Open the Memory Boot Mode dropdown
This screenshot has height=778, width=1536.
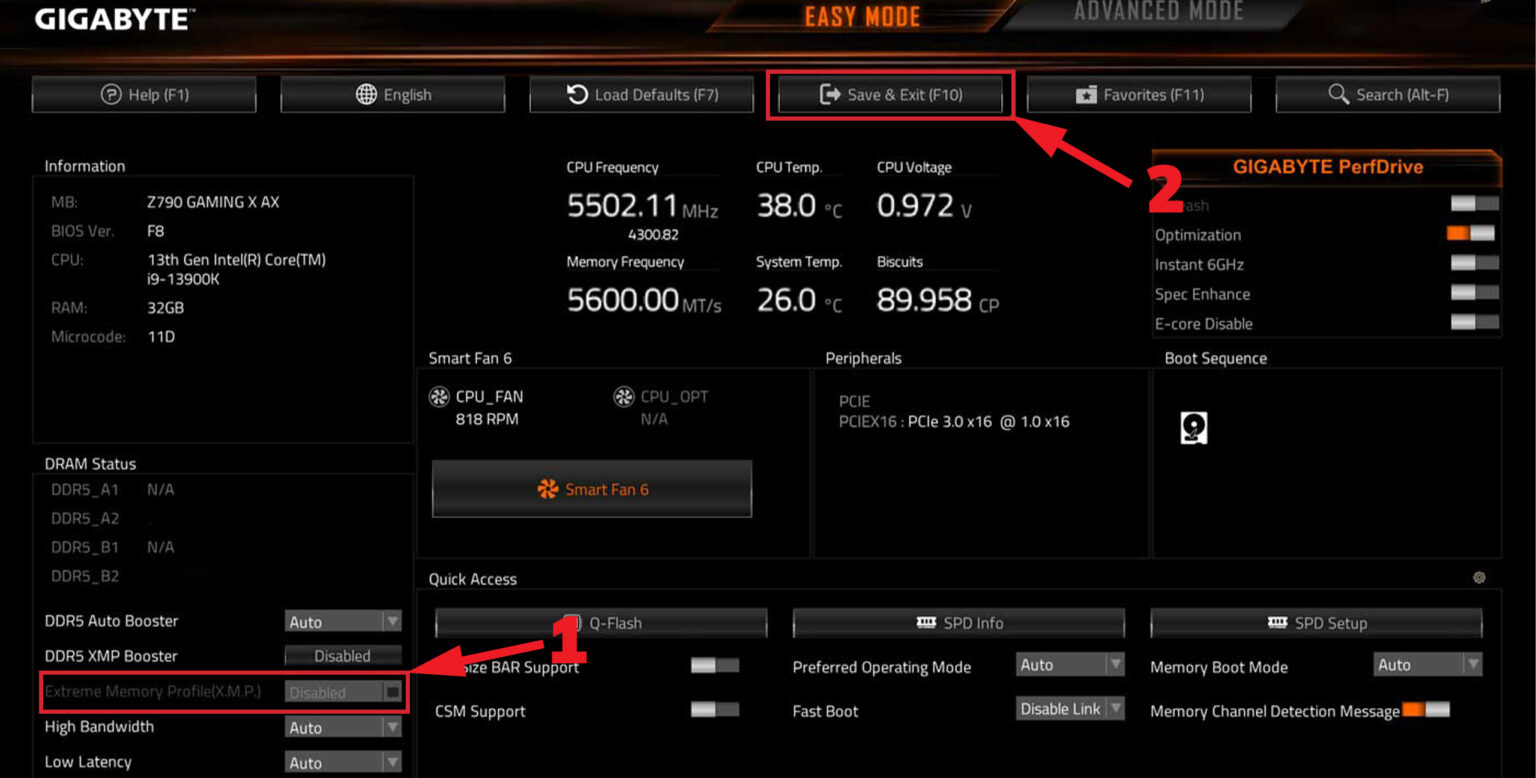tap(1427, 664)
